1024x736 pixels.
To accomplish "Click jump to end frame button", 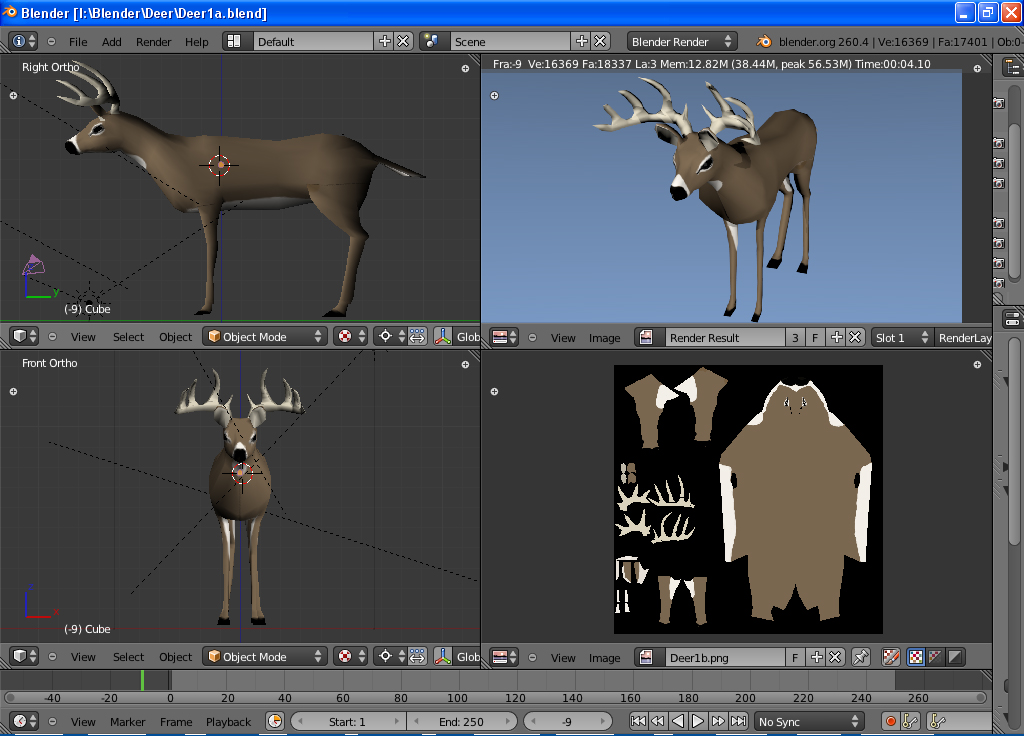I will [739, 721].
